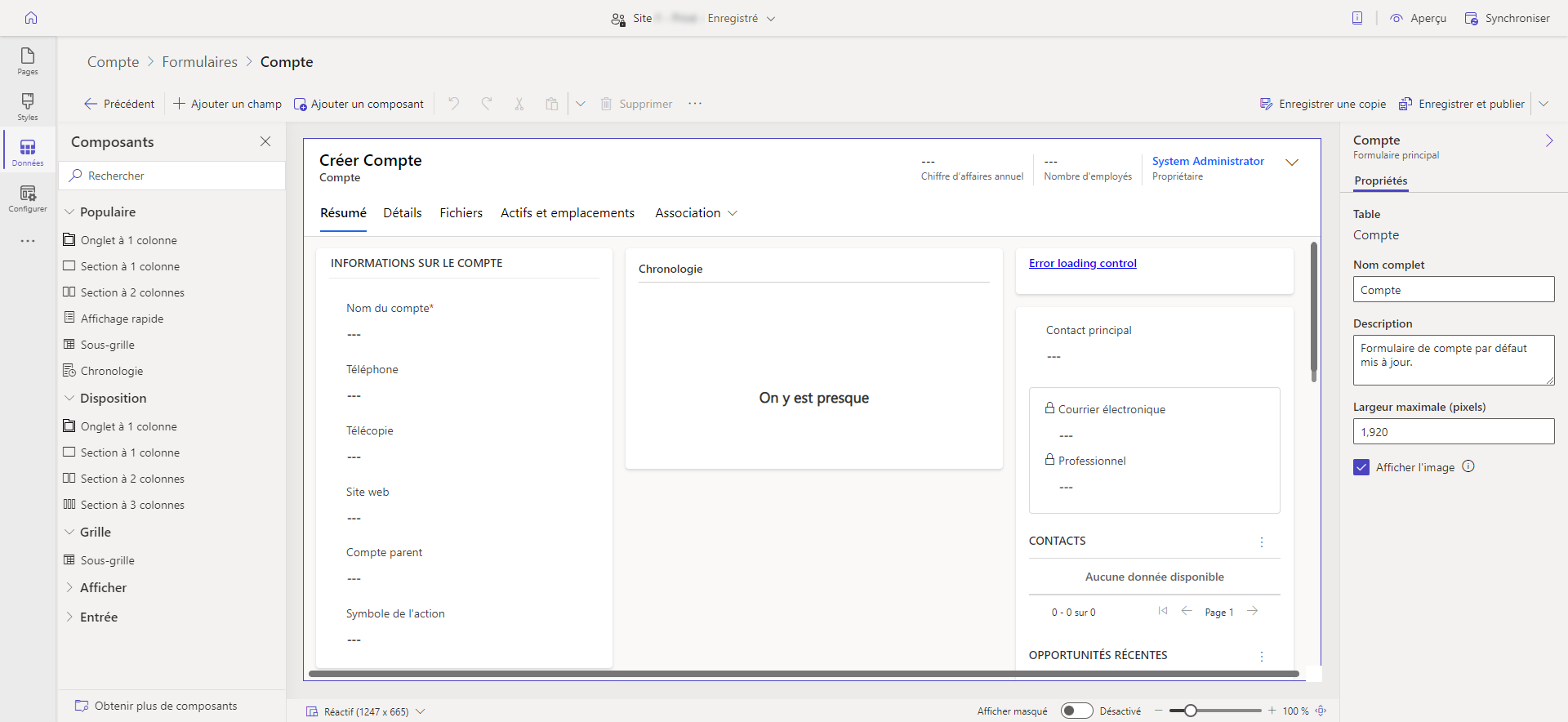
Task: Click the fit-to-width icon next to zoom
Action: 1321,711
